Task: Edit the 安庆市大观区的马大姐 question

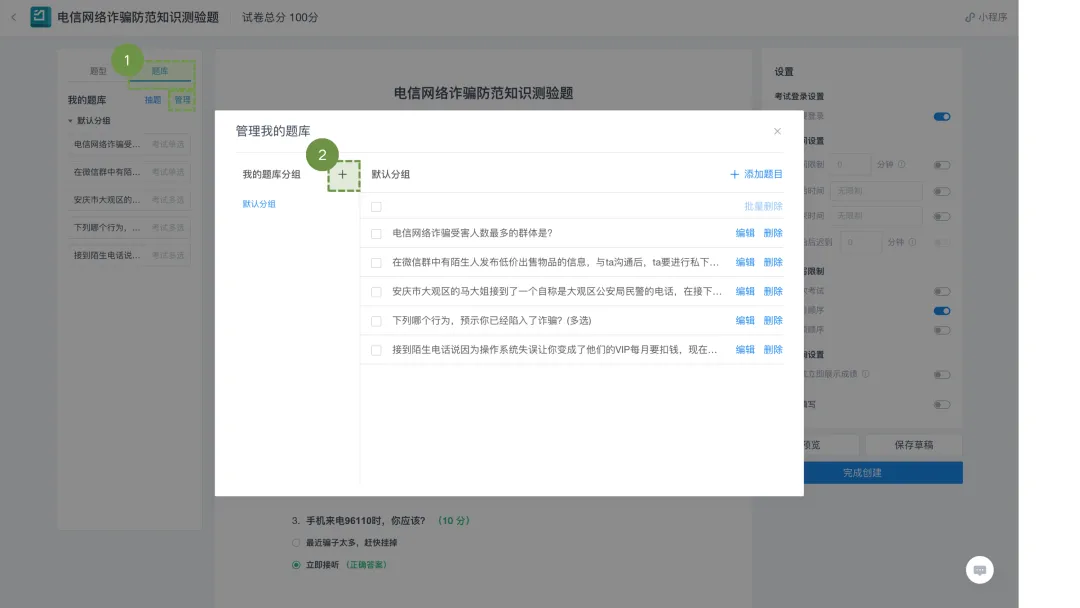Action: [745, 292]
